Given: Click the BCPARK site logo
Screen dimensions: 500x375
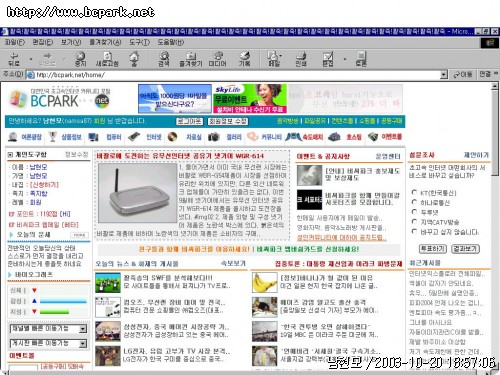Looking at the screenshot, I should click(60, 99).
